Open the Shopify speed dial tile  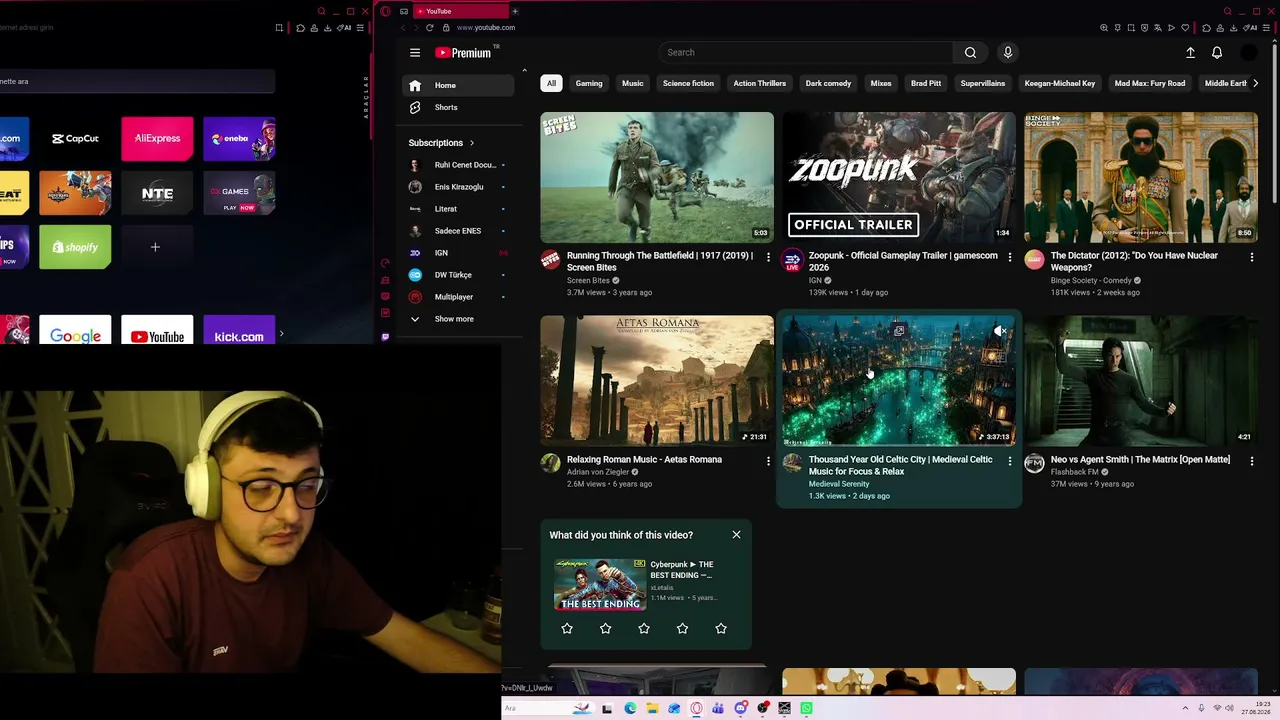[75, 247]
